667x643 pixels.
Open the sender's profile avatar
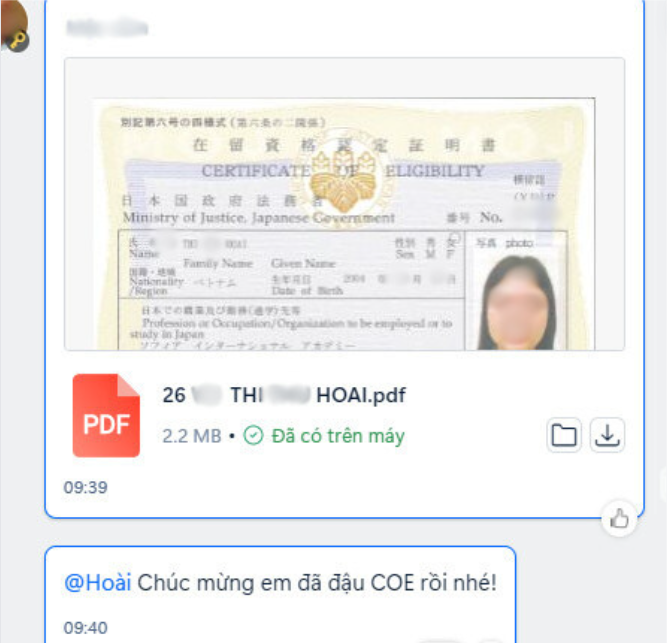tap(12, 23)
